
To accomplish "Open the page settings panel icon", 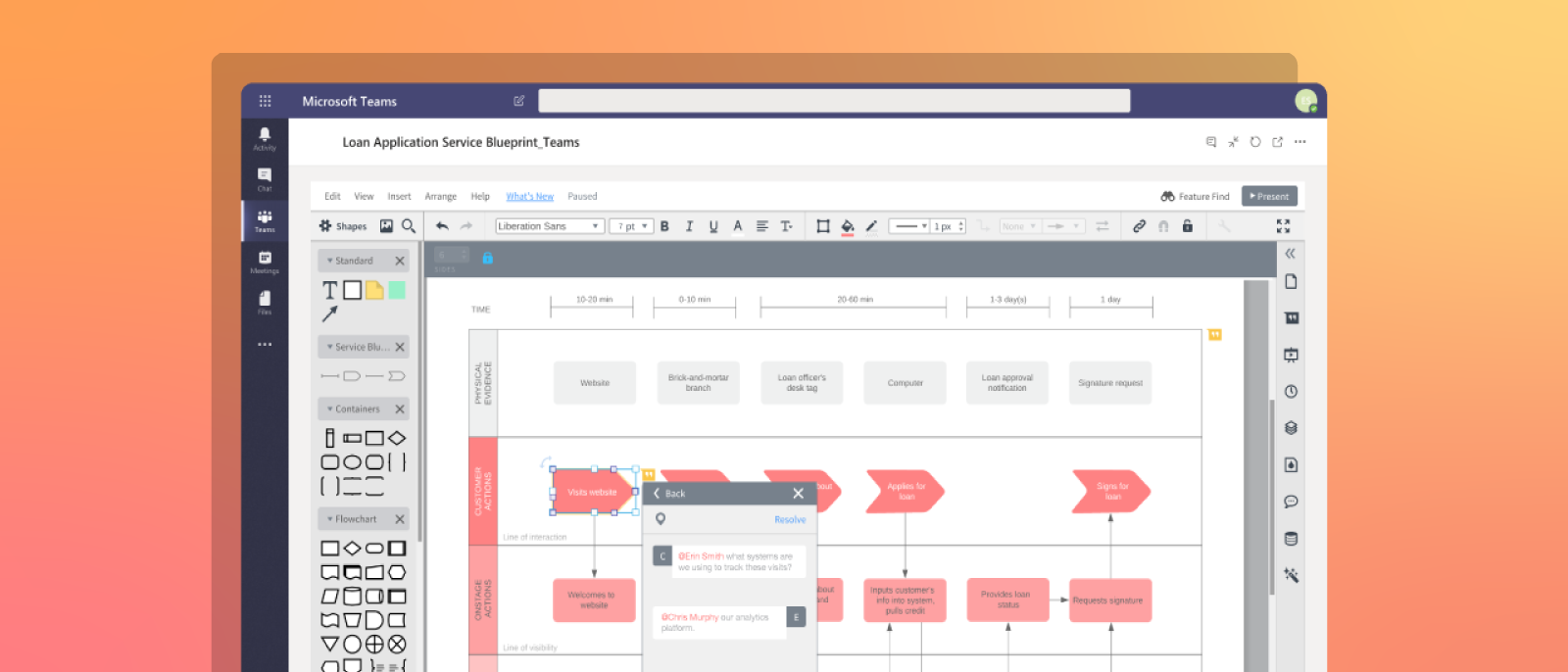I will pyautogui.click(x=1291, y=281).
